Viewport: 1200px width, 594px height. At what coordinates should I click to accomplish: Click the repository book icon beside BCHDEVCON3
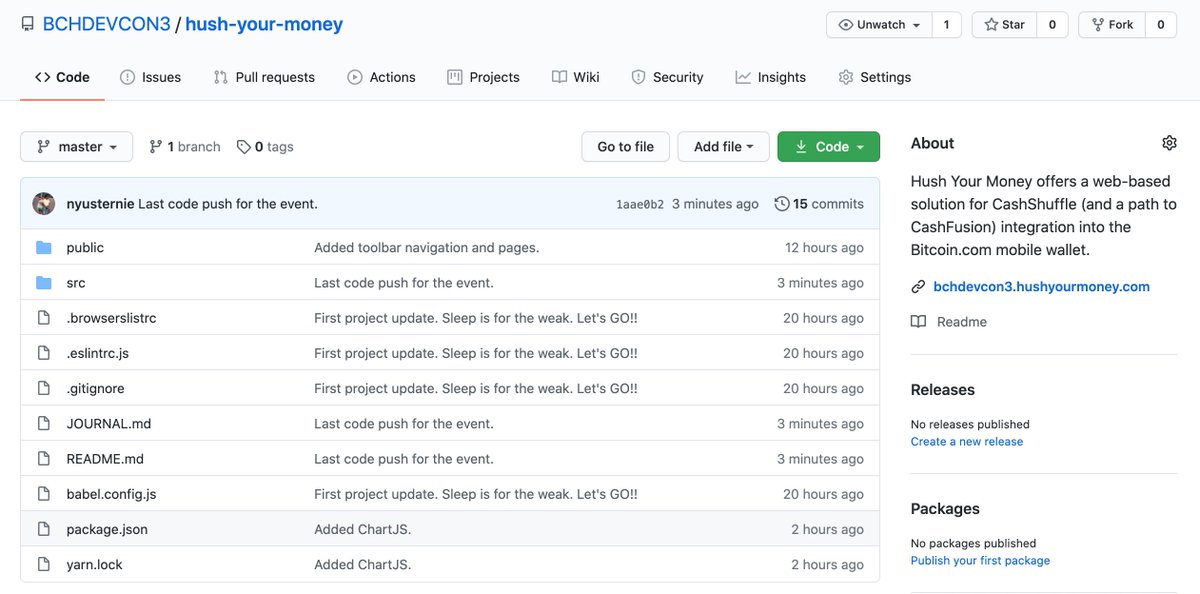click(x=27, y=24)
